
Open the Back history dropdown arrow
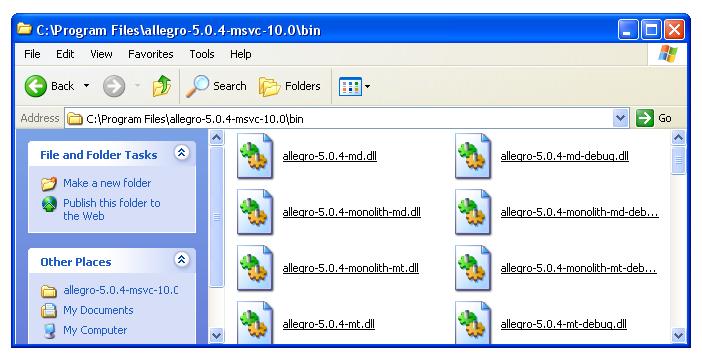point(86,86)
